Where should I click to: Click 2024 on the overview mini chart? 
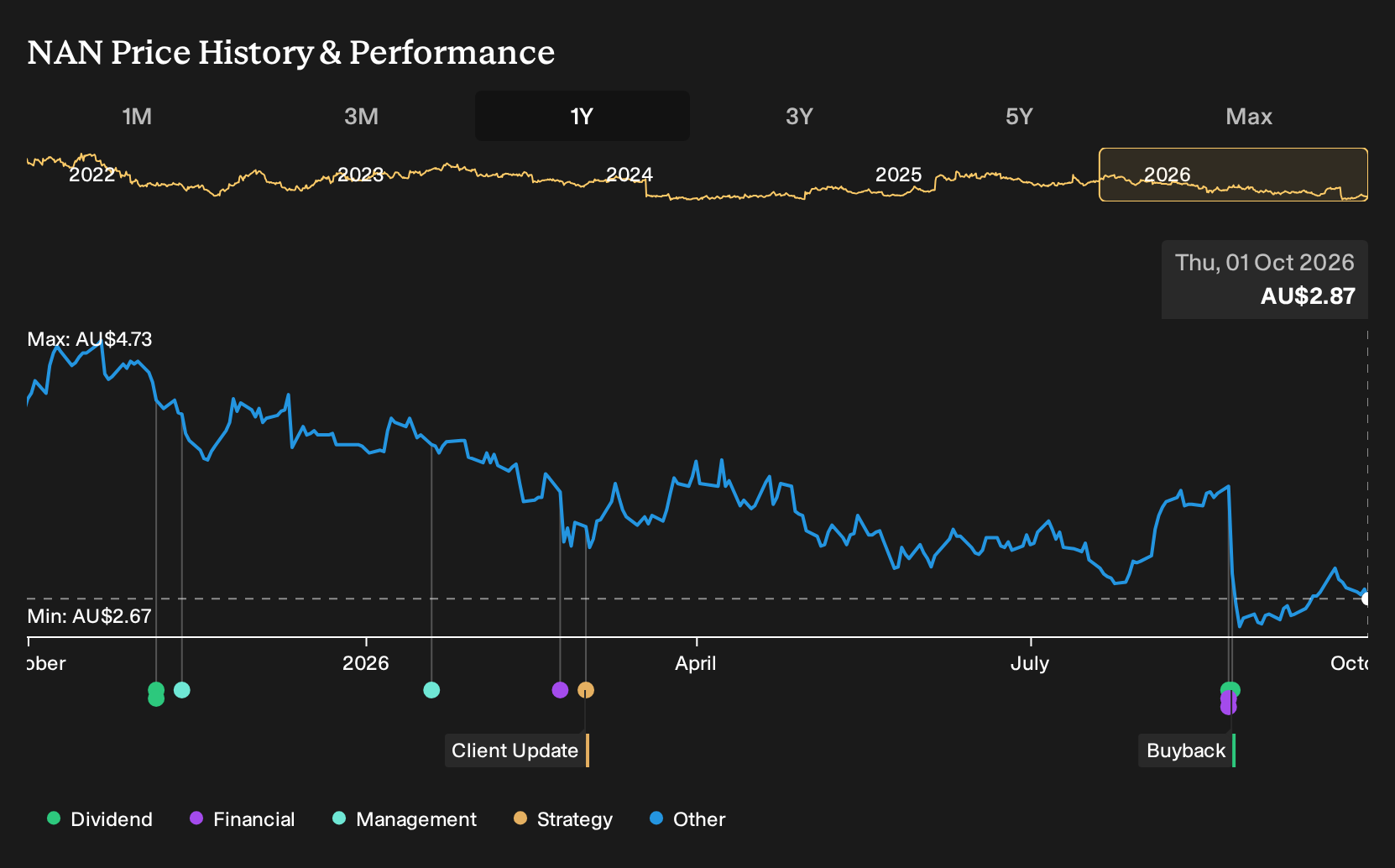pos(630,175)
